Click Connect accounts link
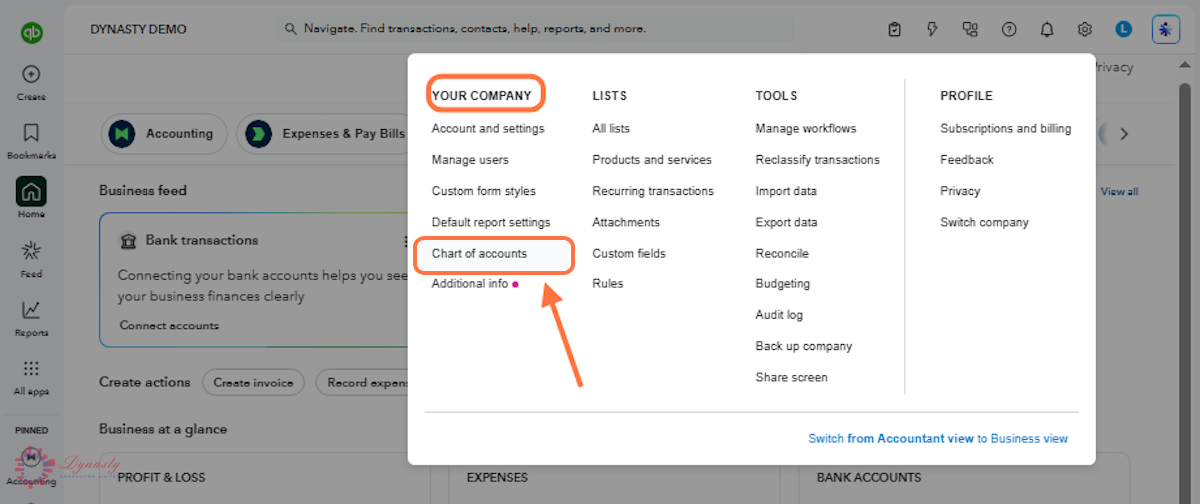 [x=169, y=325]
